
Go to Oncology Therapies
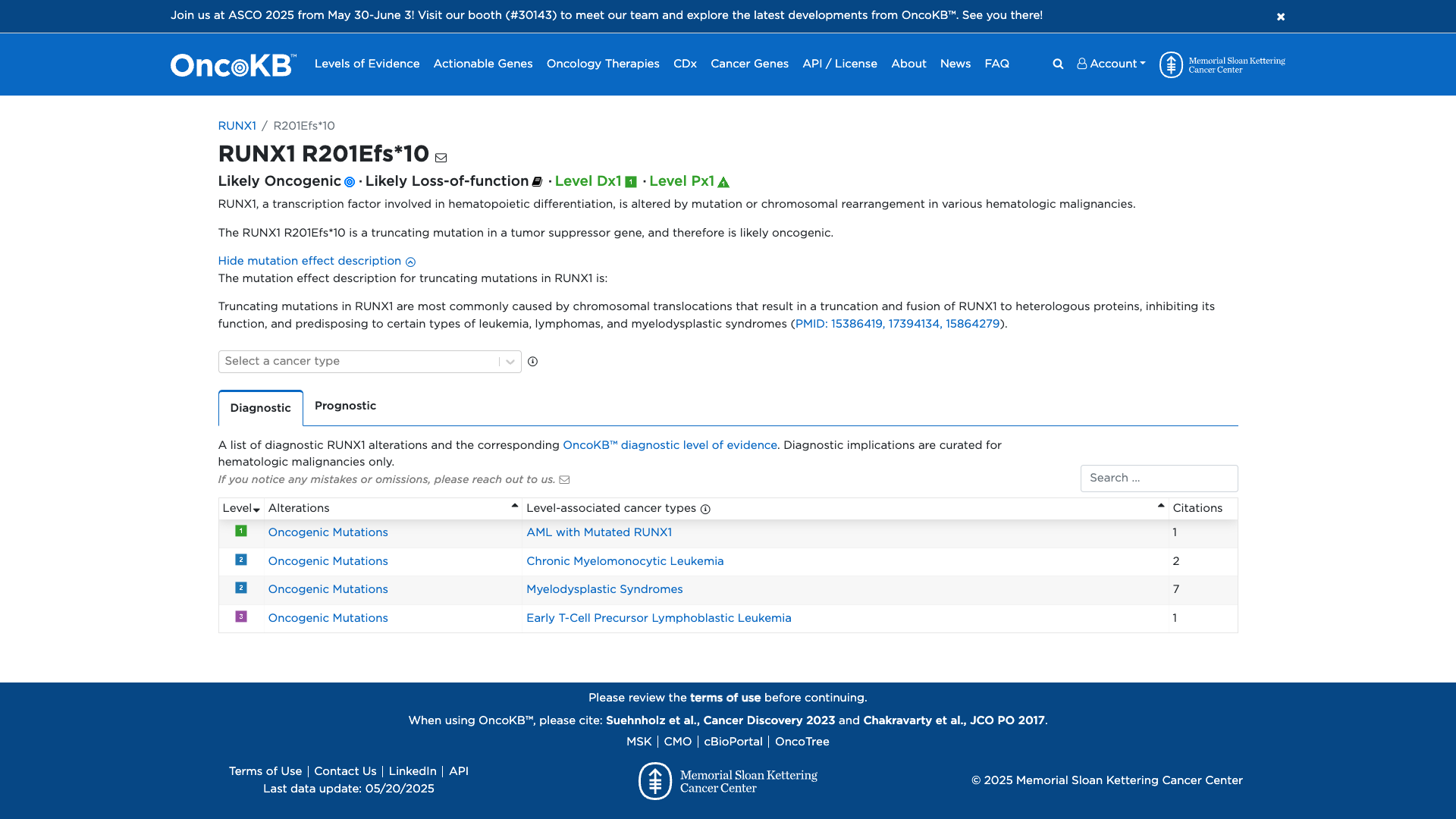tap(603, 64)
